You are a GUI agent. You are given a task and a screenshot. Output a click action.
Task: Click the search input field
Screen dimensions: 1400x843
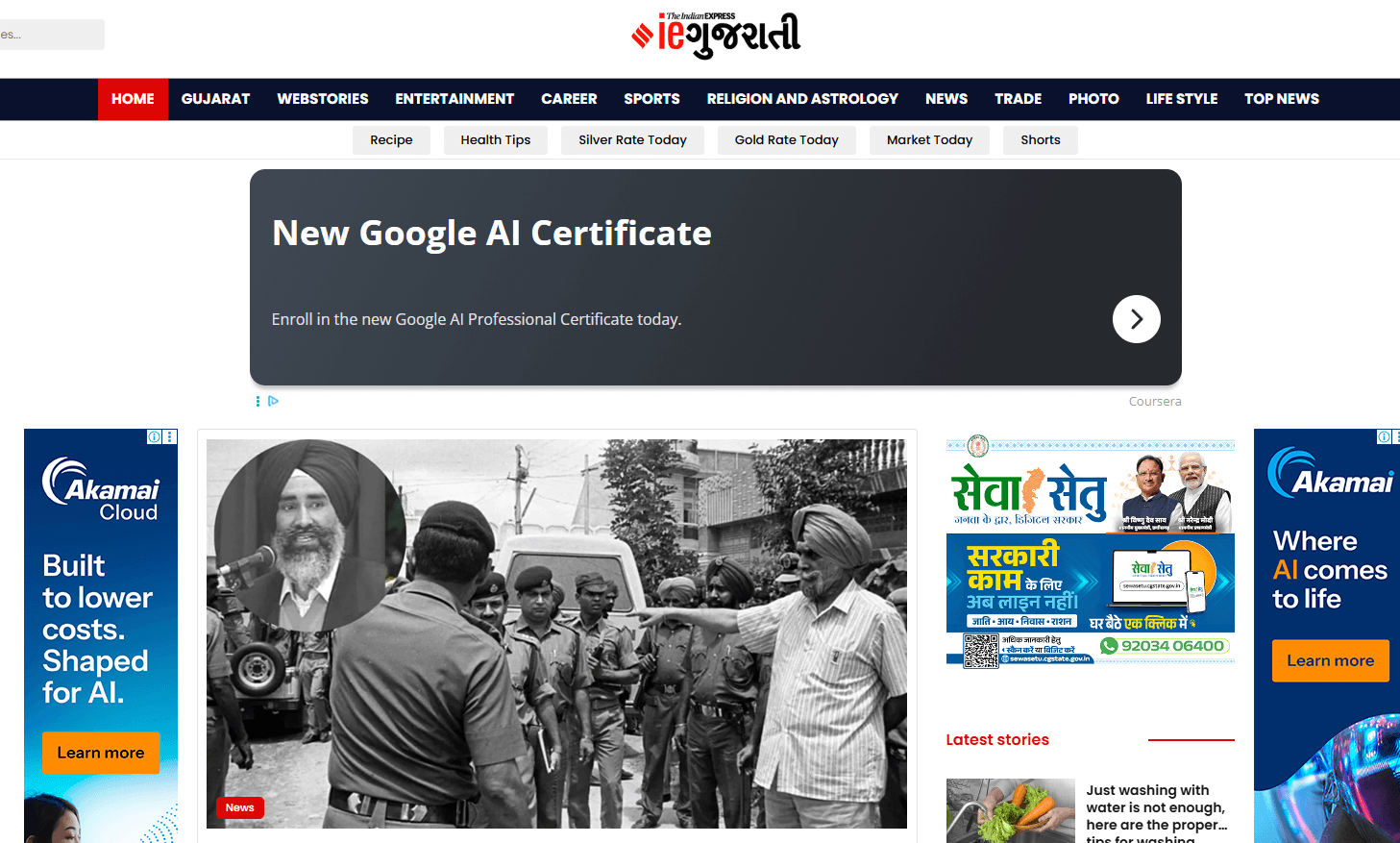click(x=50, y=35)
